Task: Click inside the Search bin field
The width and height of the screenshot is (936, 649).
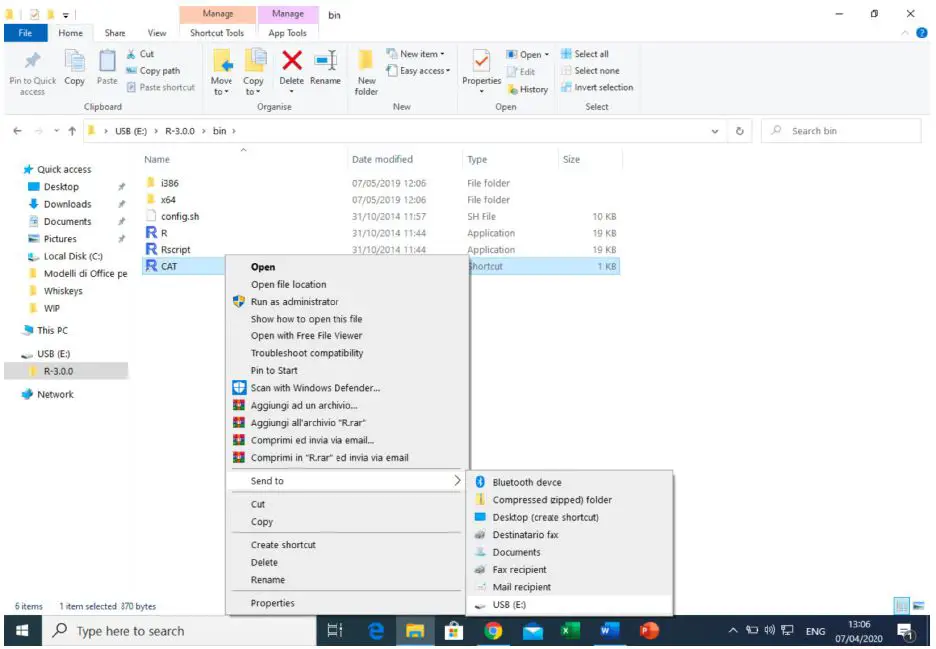Action: (840, 130)
